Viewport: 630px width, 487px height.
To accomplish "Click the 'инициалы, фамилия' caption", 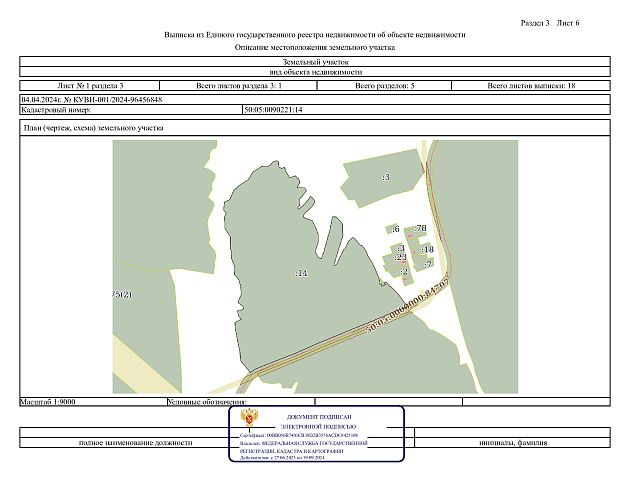I will pyautogui.click(x=513, y=443).
